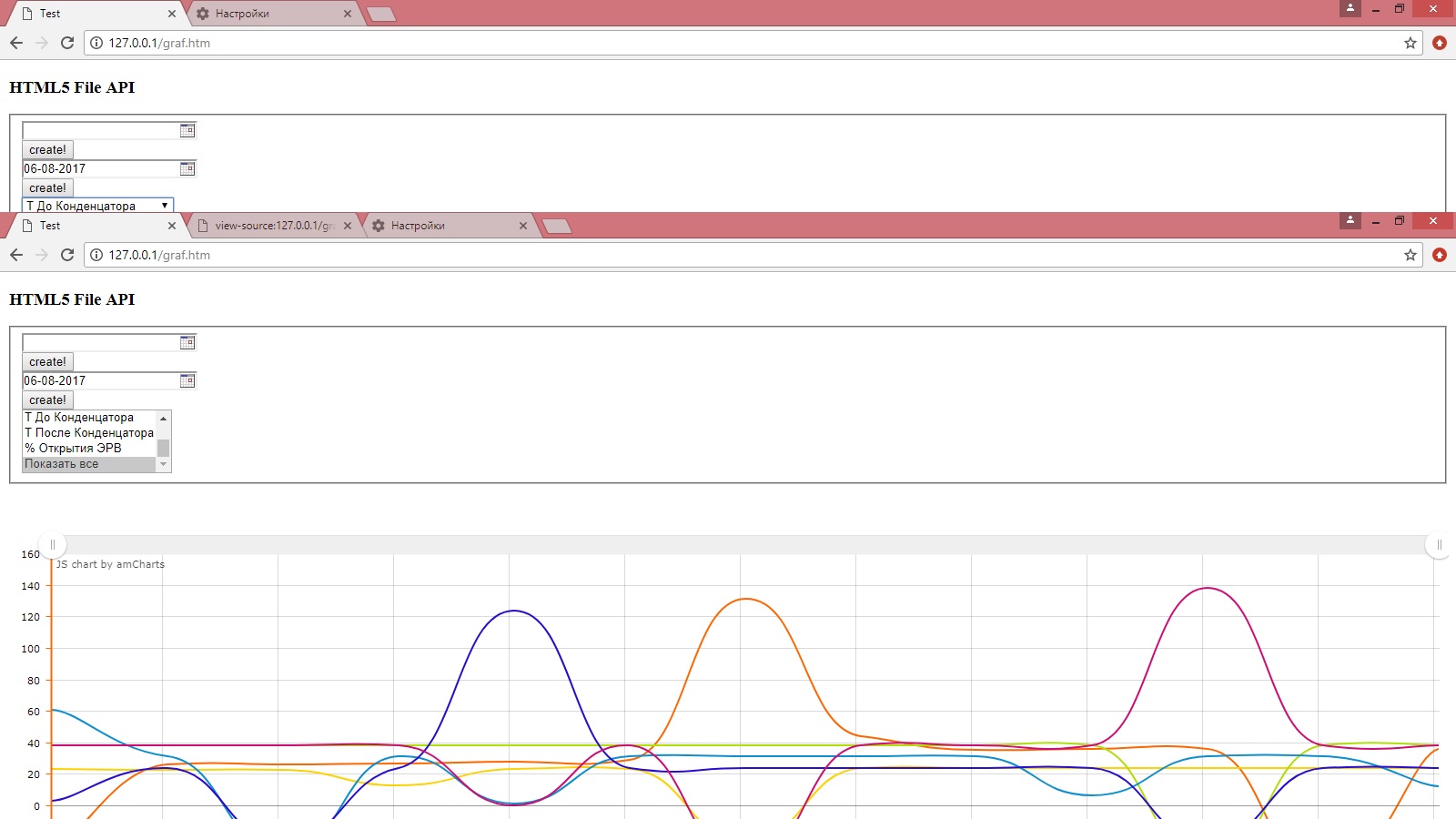Click create! under 06-08-2017 in the upper window
Viewport: 1456px width, 819px height.
(x=47, y=188)
